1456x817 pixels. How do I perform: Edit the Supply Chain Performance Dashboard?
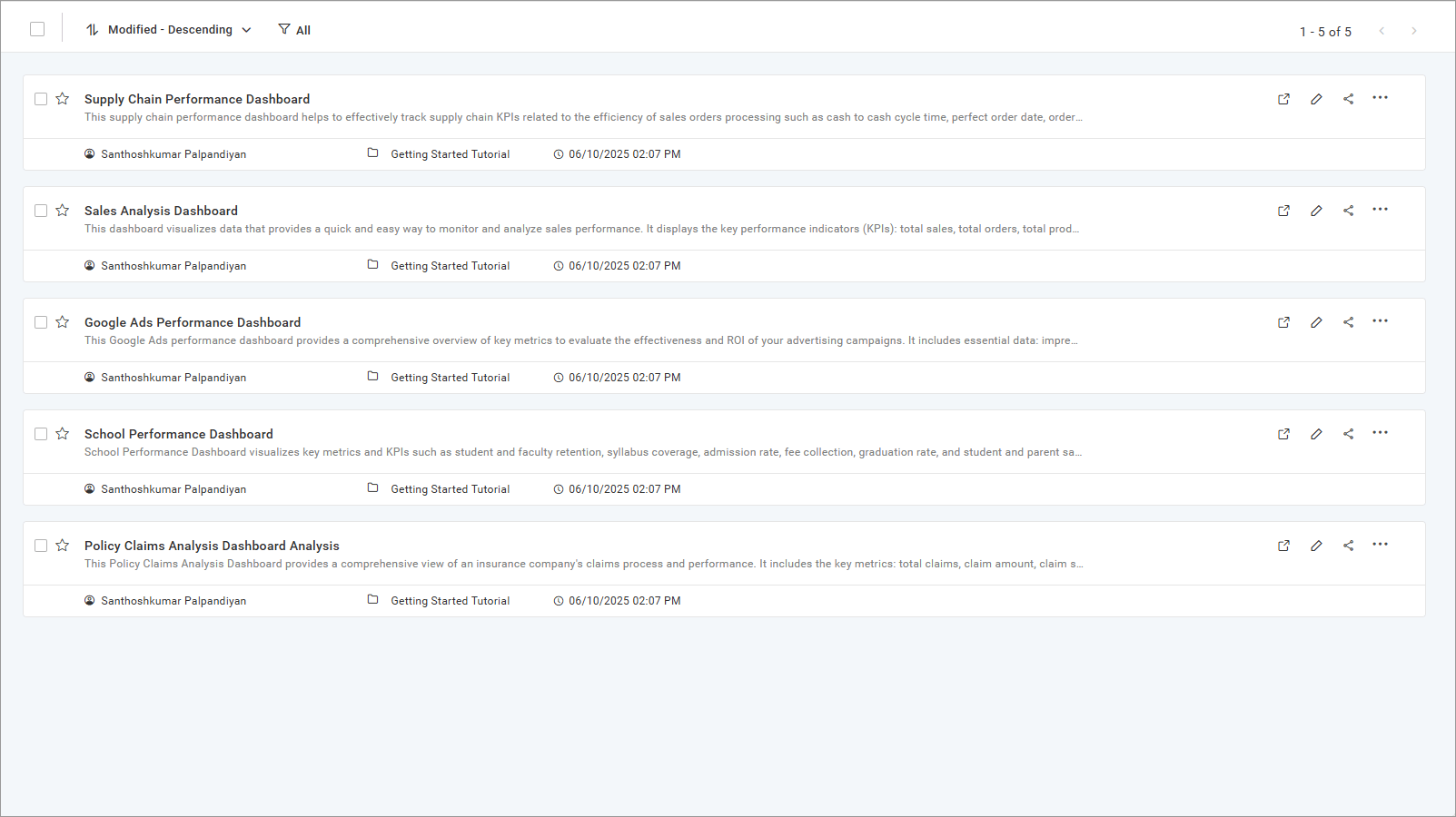[1316, 98]
